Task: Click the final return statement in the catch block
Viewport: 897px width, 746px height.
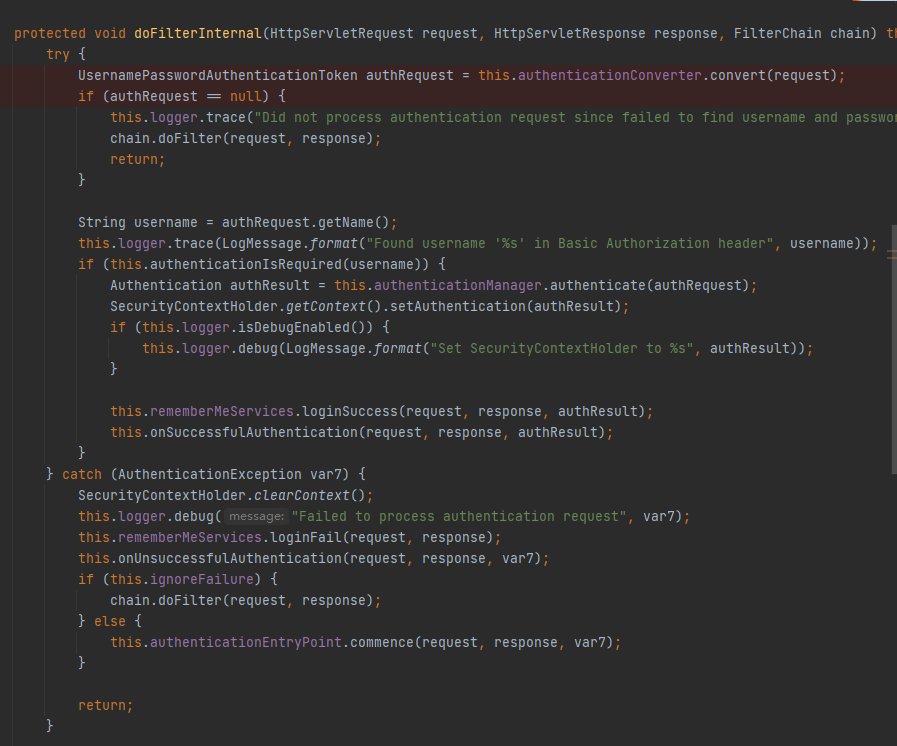Action: pyautogui.click(x=105, y=705)
